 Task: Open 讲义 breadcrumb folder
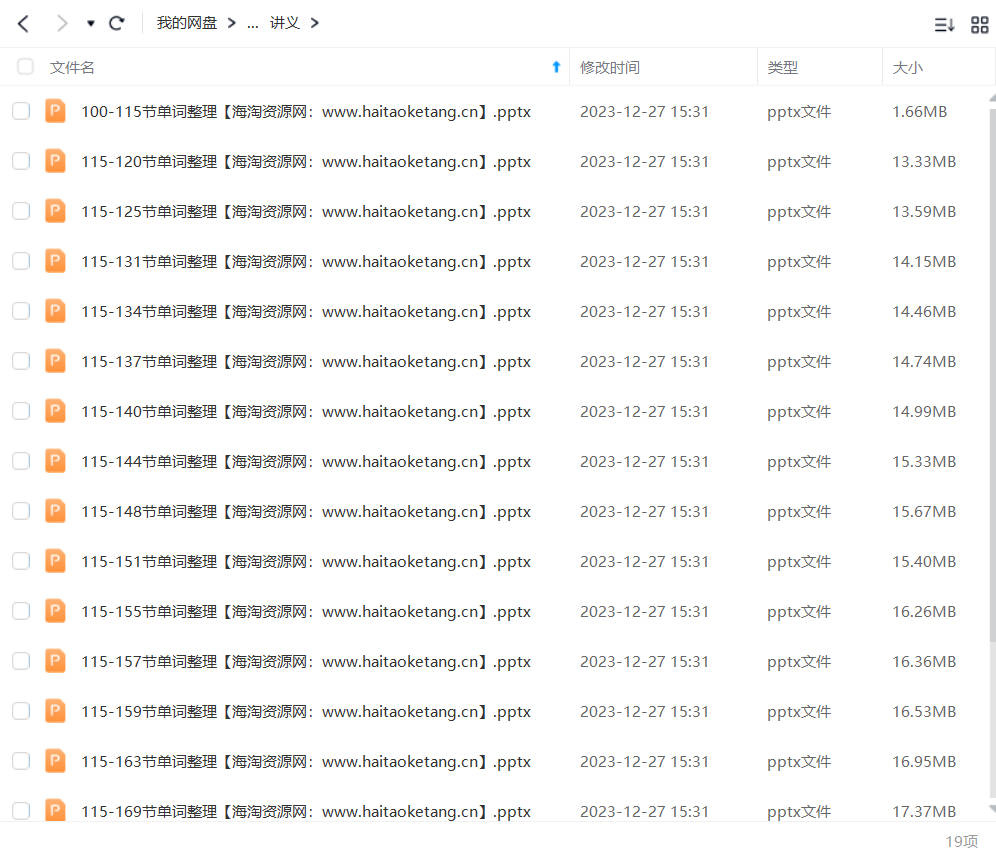click(x=284, y=23)
